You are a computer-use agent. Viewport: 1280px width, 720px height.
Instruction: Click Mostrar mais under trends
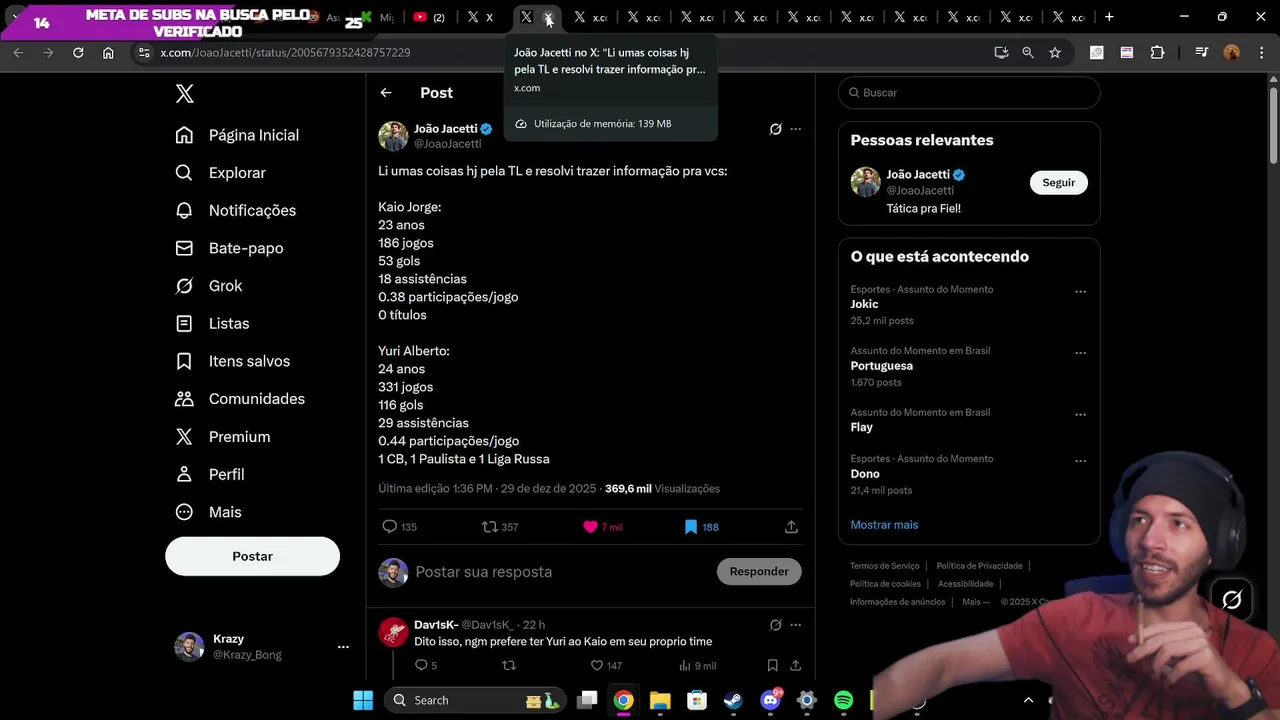(884, 525)
